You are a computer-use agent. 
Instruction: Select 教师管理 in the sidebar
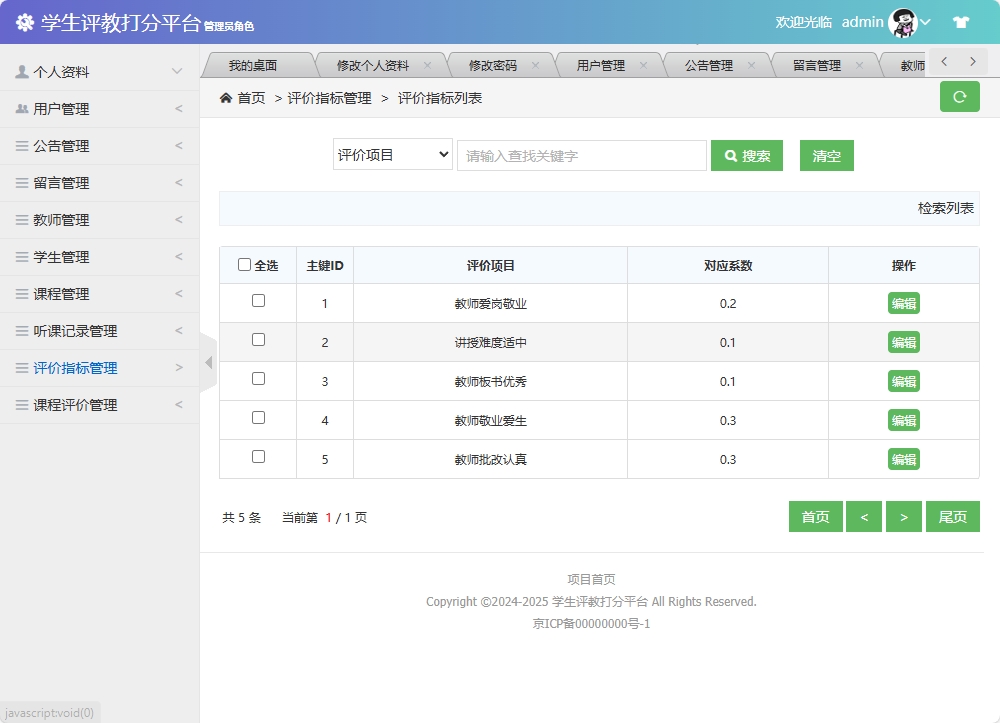(60, 219)
